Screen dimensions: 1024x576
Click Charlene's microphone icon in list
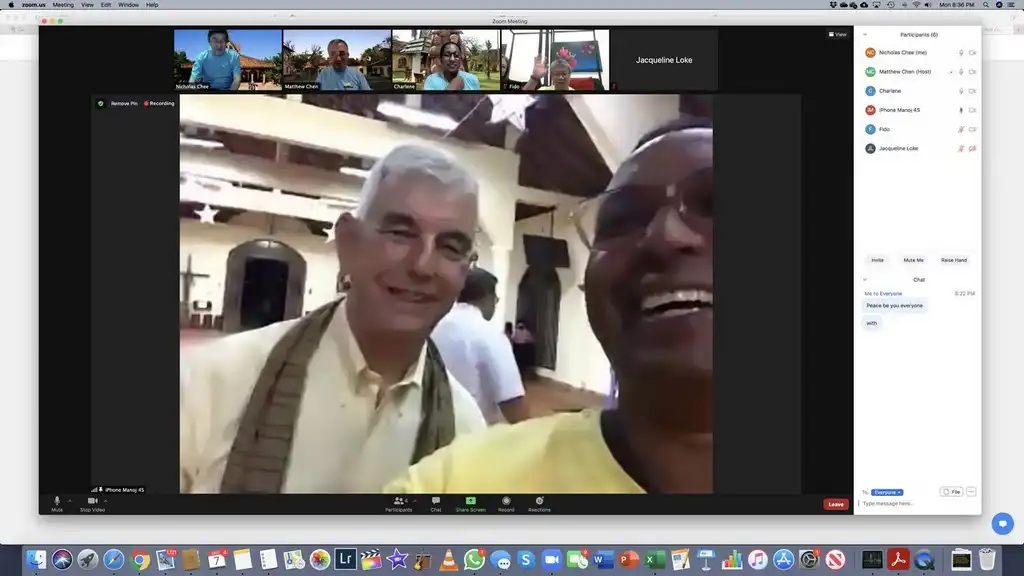[x=961, y=91]
